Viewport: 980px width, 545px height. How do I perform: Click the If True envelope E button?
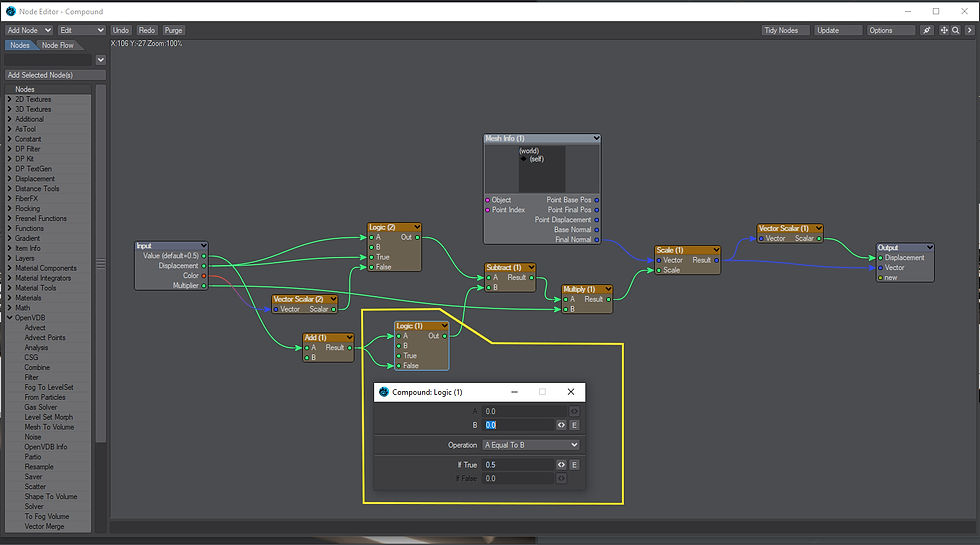coord(574,465)
